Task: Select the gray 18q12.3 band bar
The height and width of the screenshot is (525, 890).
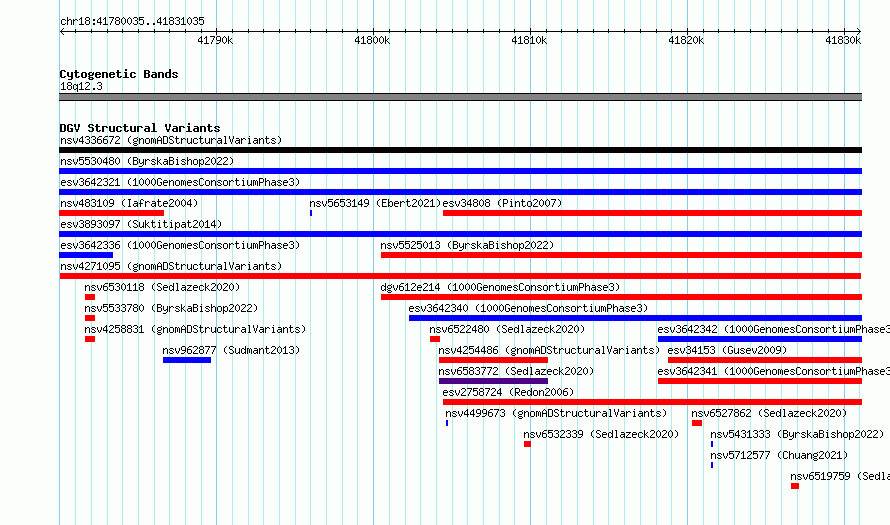Action: point(460,97)
